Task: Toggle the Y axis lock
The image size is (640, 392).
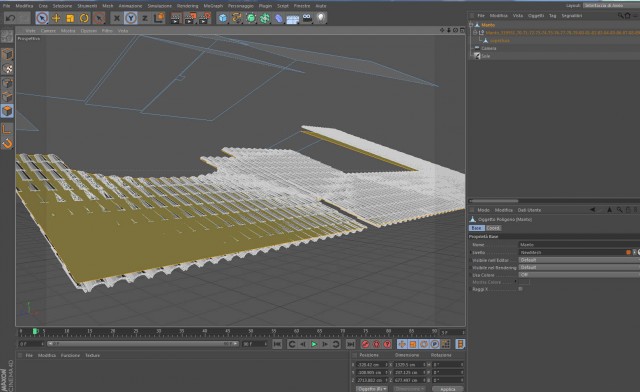Action: [x=131, y=18]
